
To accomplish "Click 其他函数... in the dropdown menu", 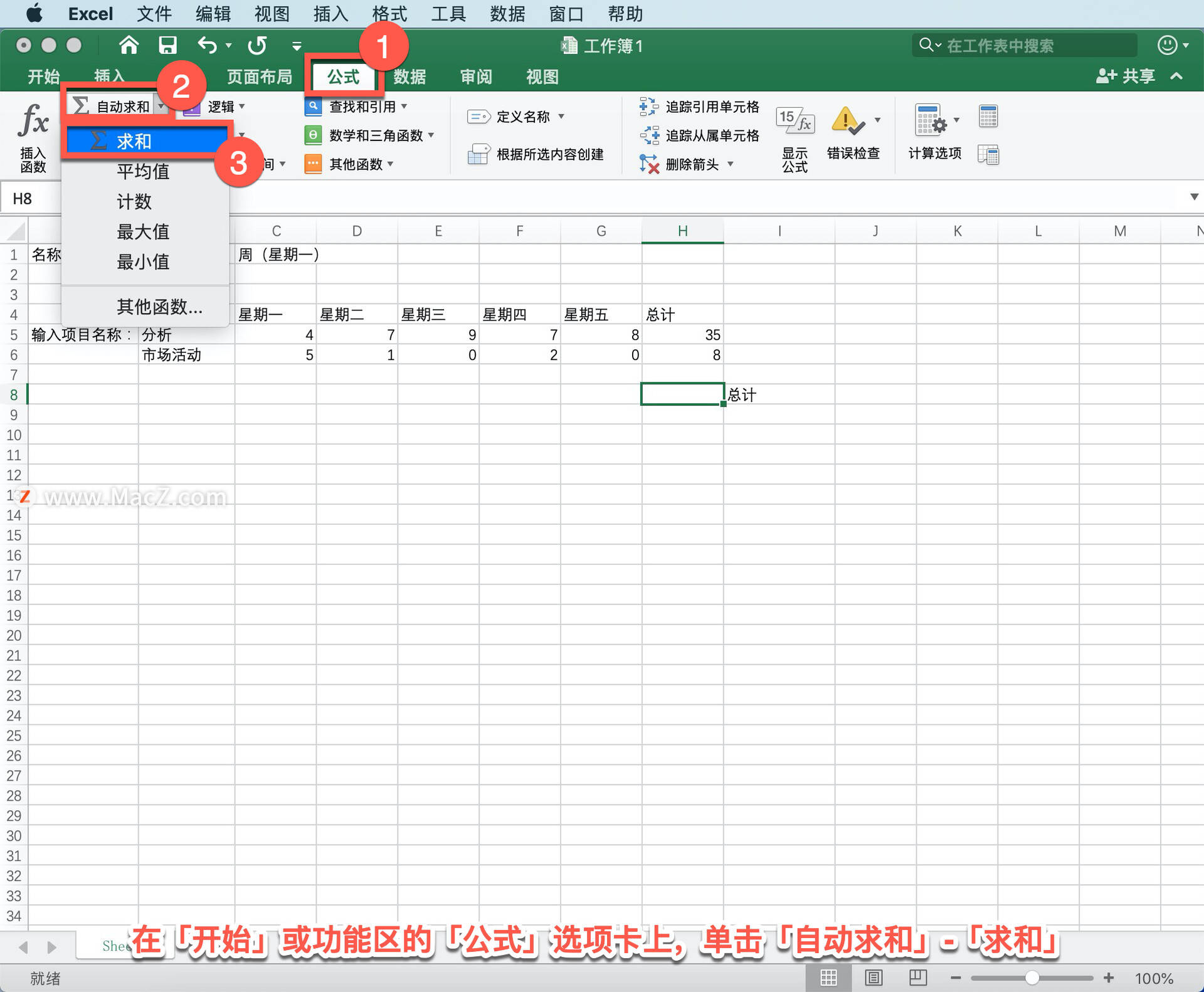I will pos(158,307).
